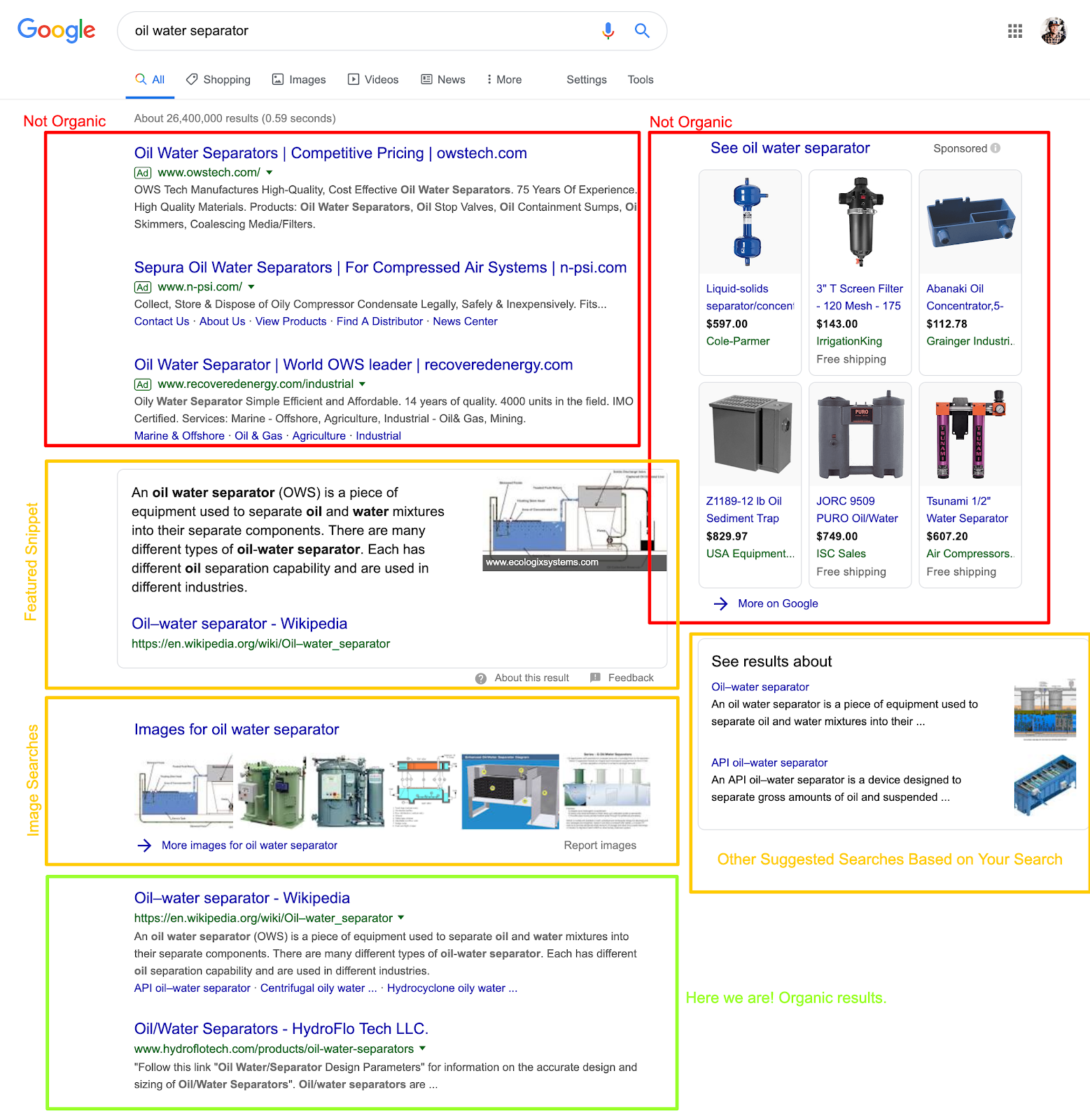
Task: Click Hydrocyclone oily water sitelink
Action: coord(452,988)
